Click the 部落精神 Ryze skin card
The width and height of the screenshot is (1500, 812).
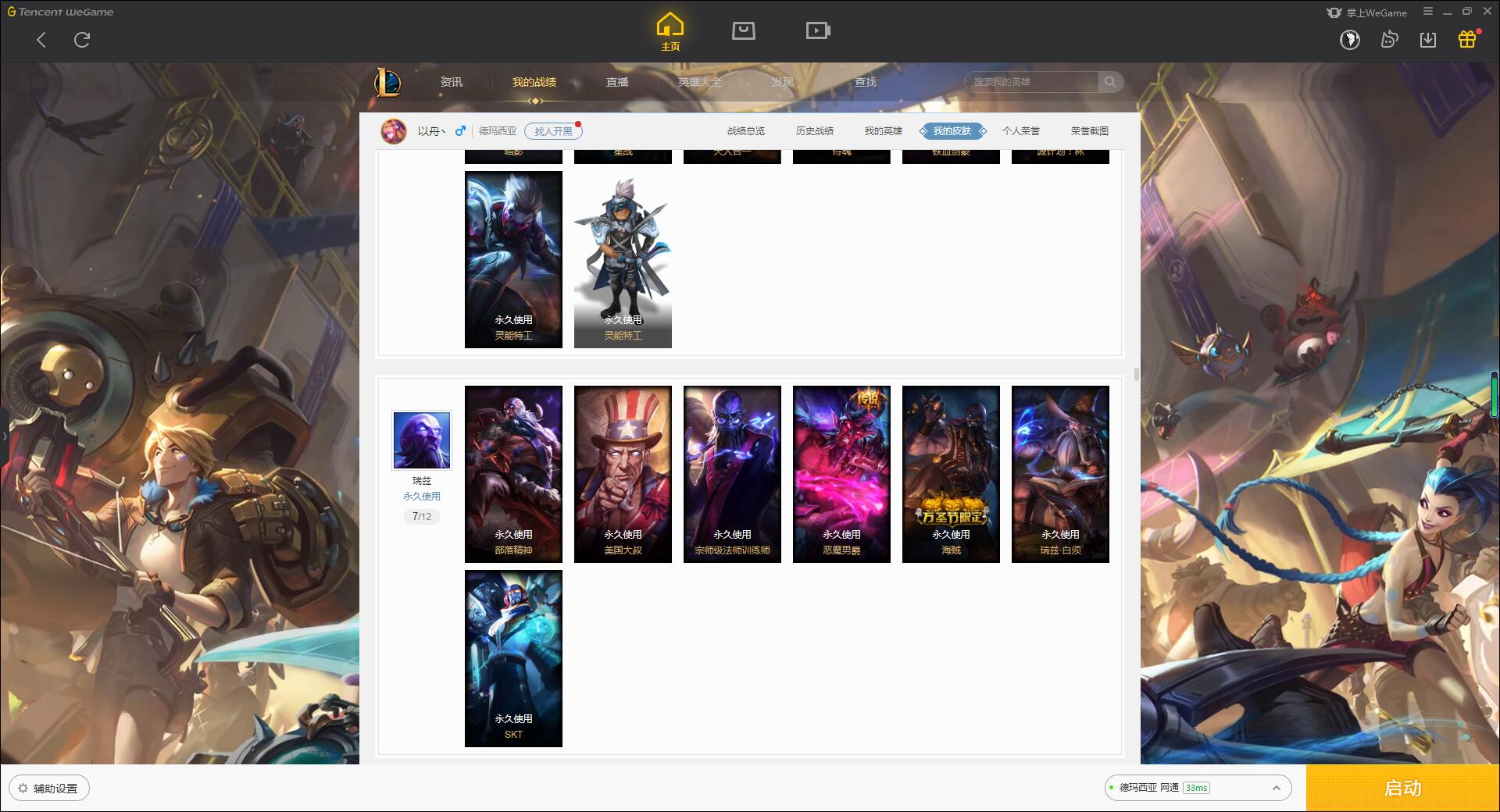click(x=513, y=474)
